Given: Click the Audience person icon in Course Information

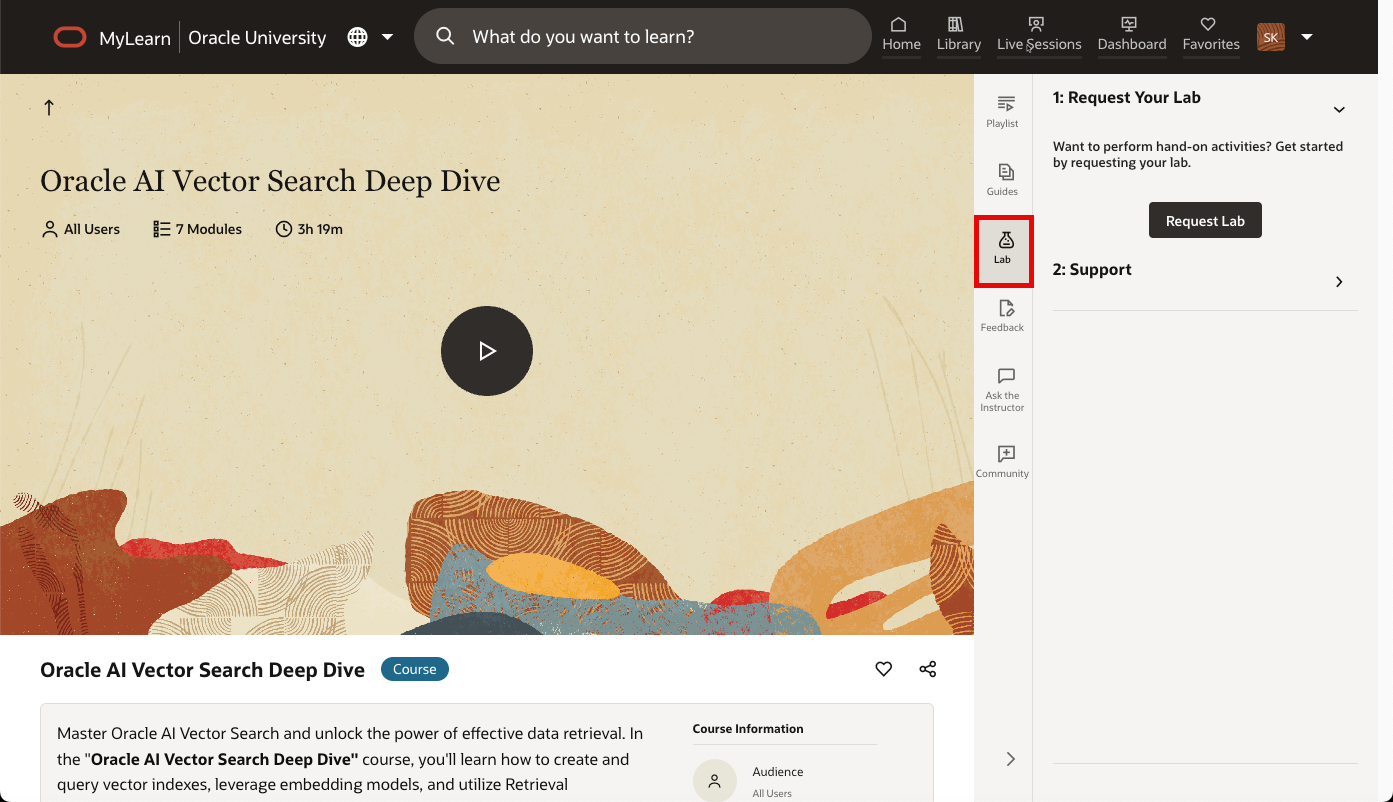Looking at the screenshot, I should pos(714,782).
